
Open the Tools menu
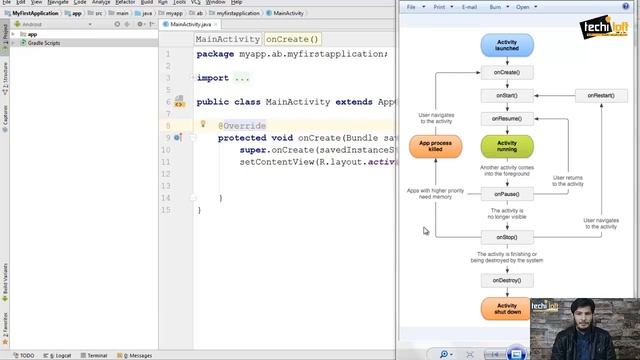[x=179, y=2]
